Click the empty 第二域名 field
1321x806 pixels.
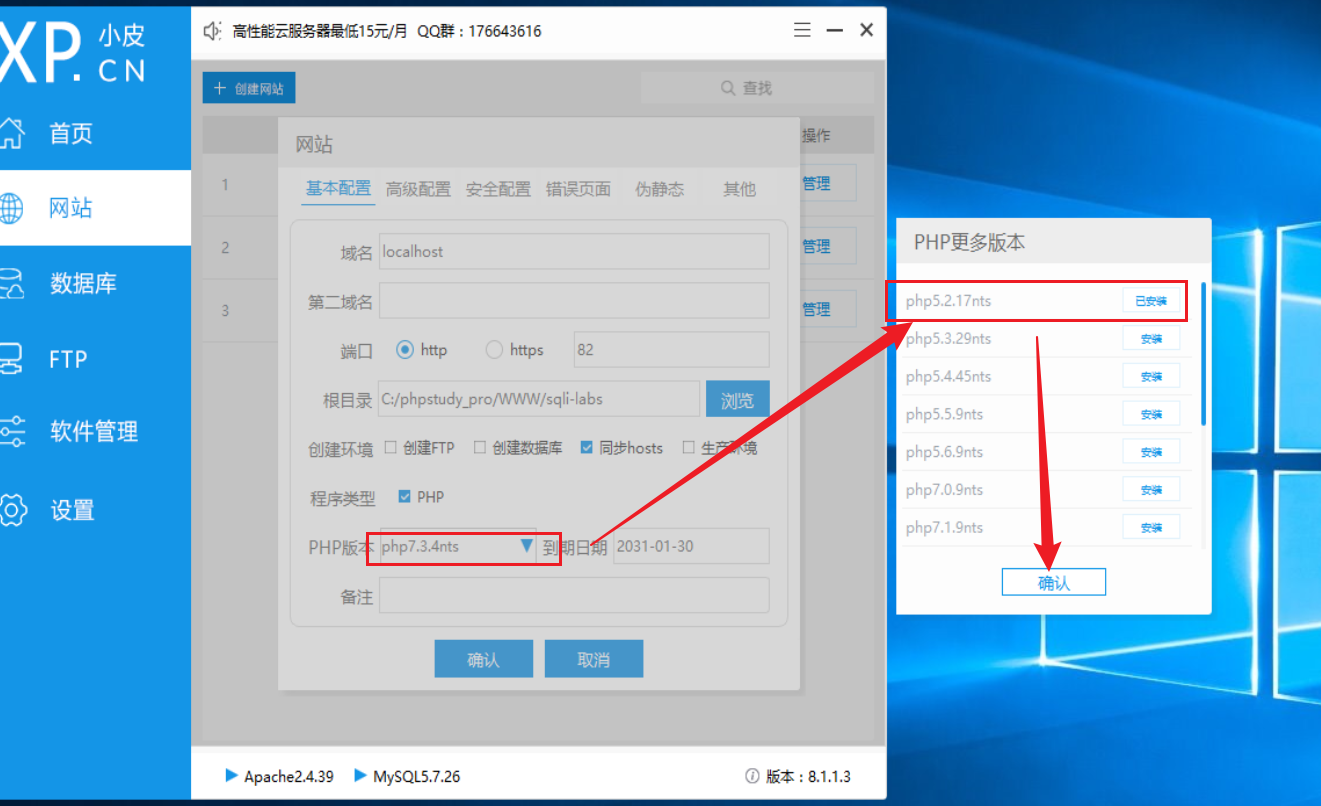click(x=574, y=301)
